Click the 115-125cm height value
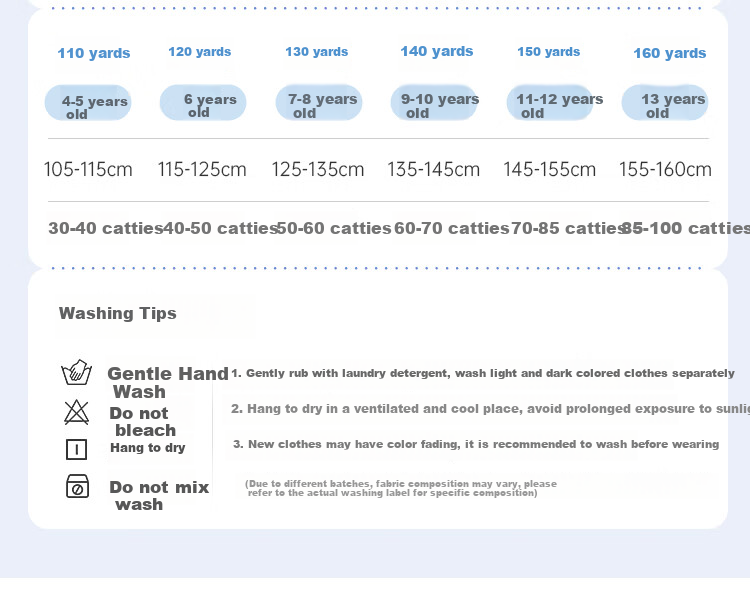Screen dimensions: 750x591 [202, 169]
